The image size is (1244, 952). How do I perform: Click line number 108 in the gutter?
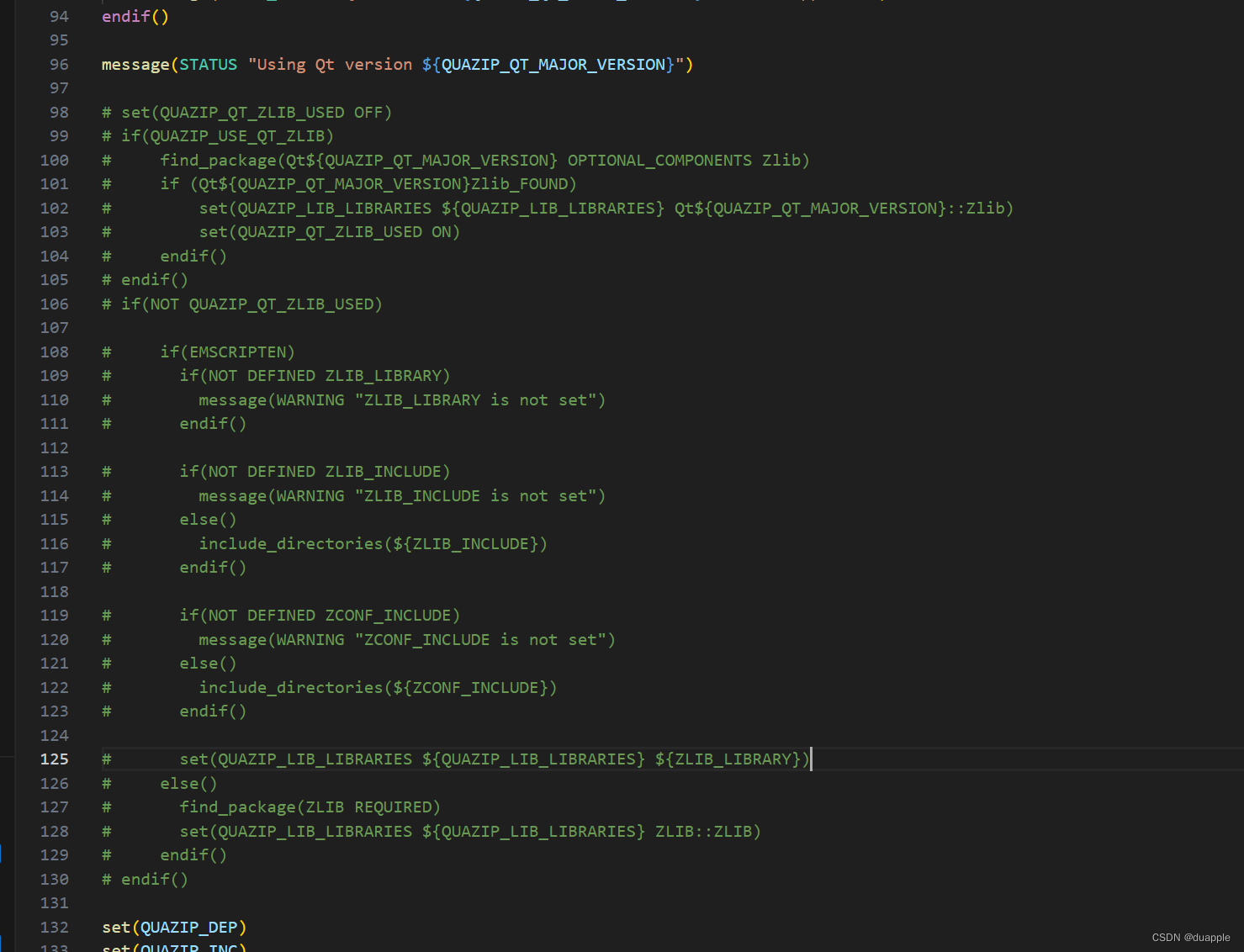tap(55, 352)
